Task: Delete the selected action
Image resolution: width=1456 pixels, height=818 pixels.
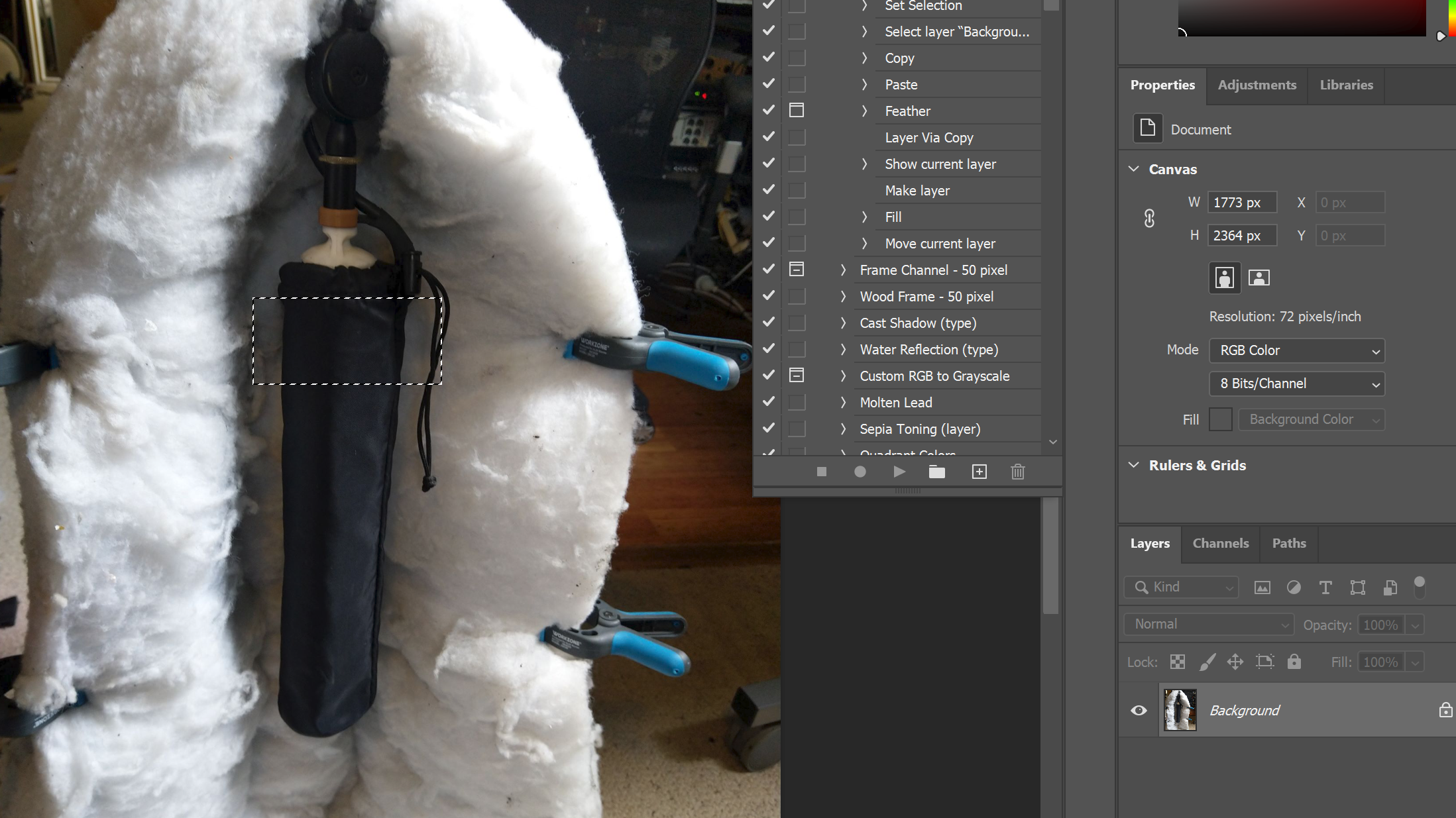Action: tap(1018, 472)
